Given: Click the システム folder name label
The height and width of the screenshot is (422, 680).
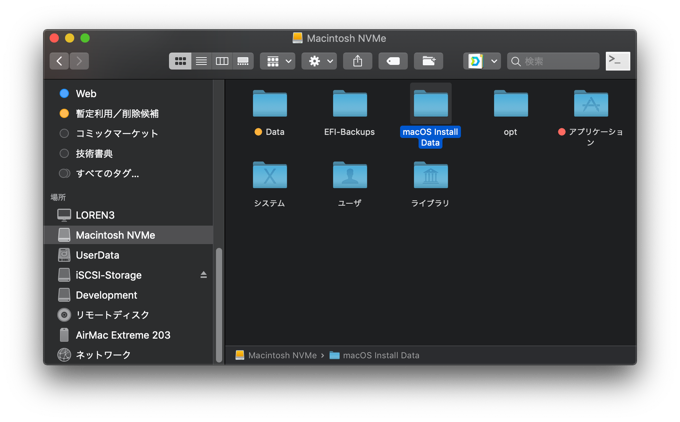Looking at the screenshot, I should 269,203.
